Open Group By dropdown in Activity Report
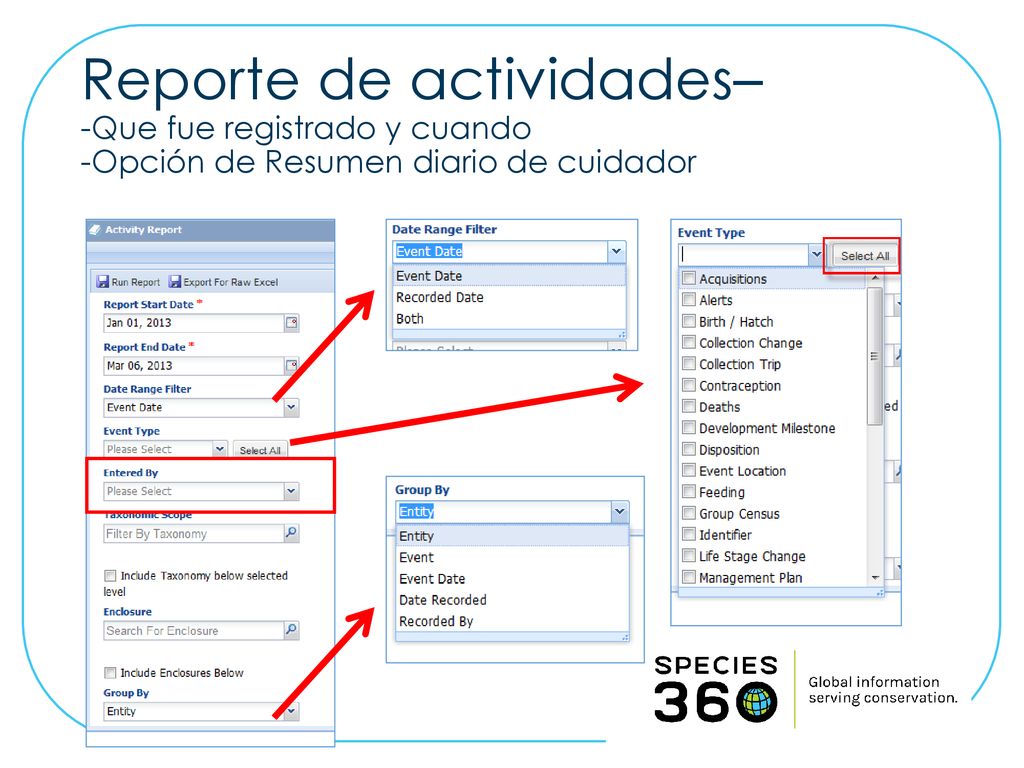Screen dimensions: 1024x768 click(291, 711)
